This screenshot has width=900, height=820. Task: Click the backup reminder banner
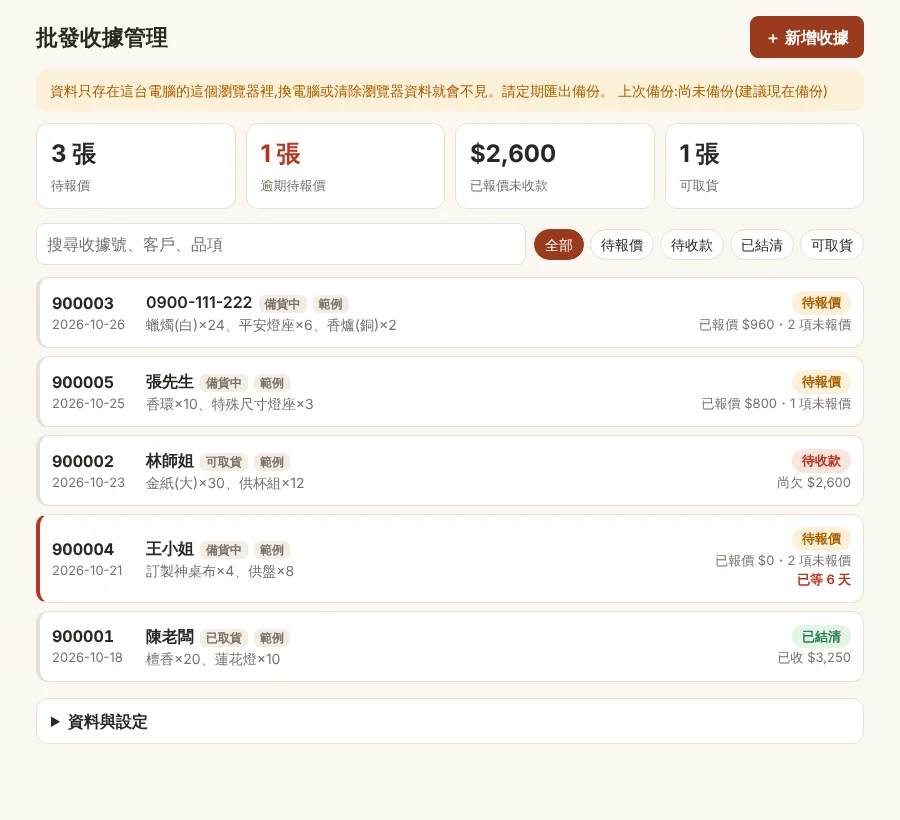pos(450,91)
